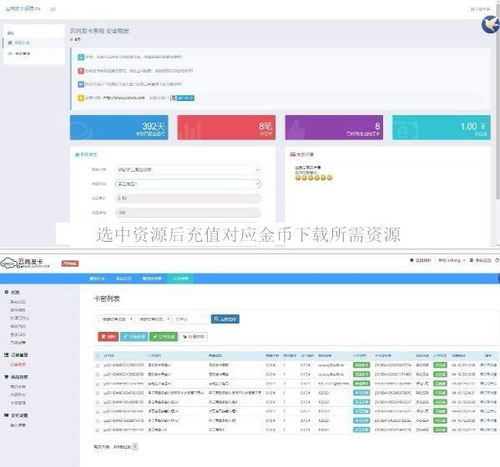This screenshot has width=500, height=467.
Task: Click the red delete button above table
Action: click(x=108, y=337)
